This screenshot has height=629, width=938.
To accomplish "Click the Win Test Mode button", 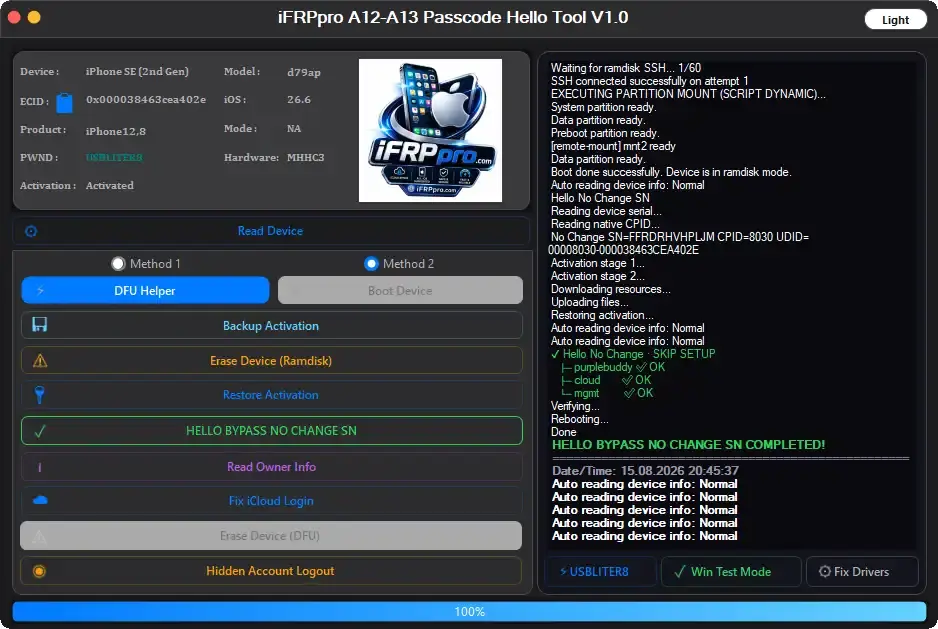I will pos(731,572).
